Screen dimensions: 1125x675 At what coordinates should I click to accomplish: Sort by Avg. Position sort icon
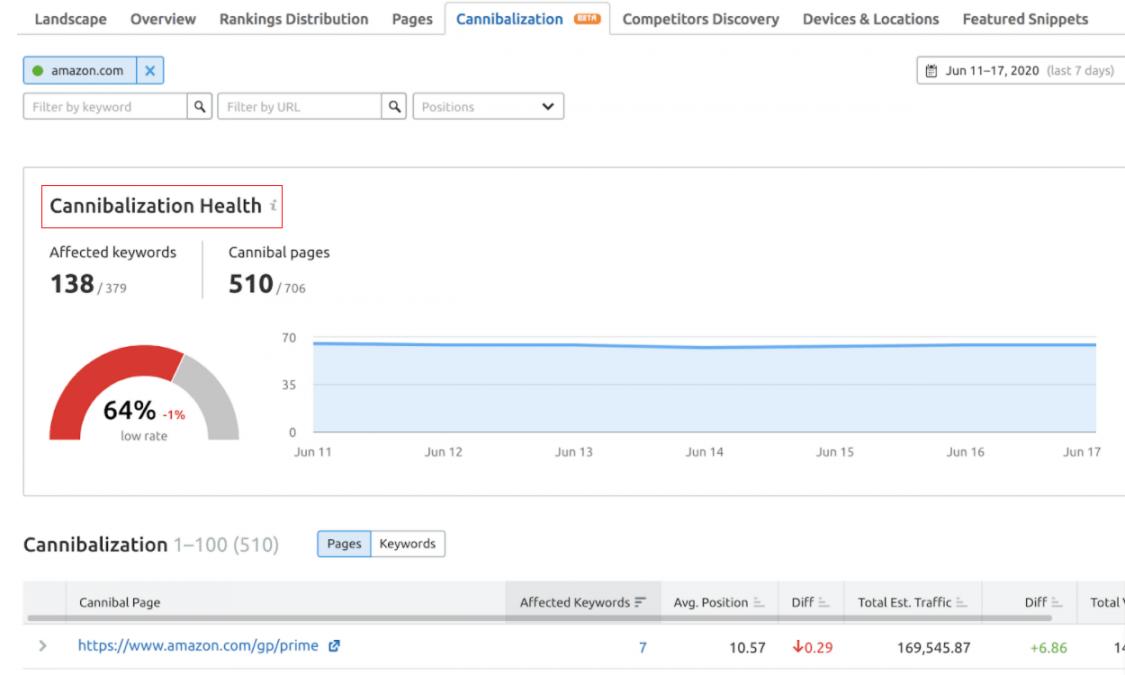point(758,603)
